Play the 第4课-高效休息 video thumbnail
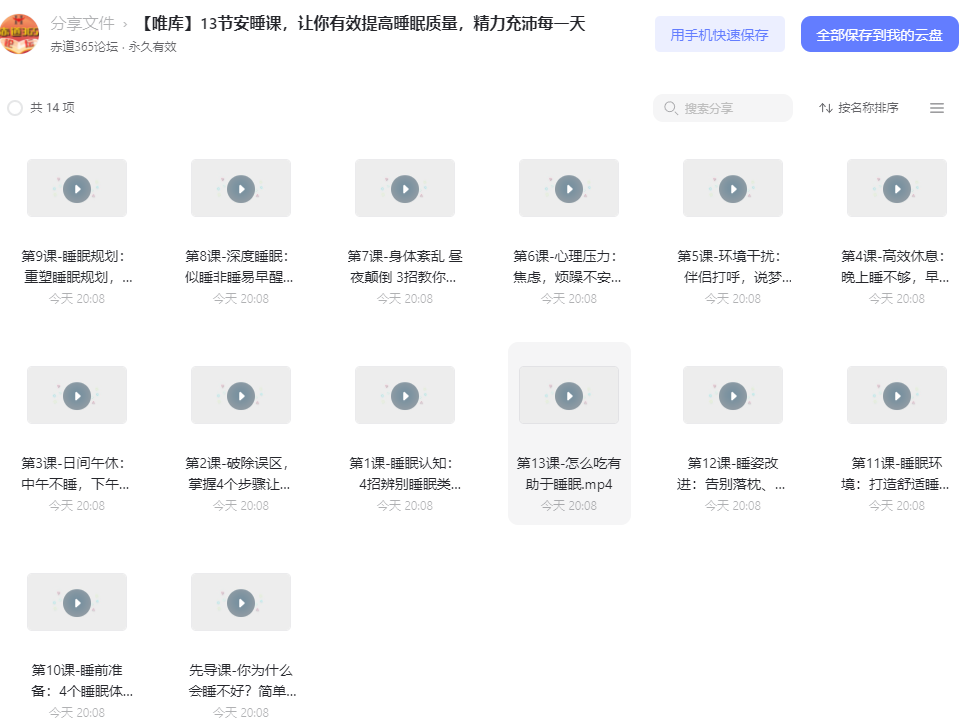The image size is (963, 723). (x=897, y=188)
